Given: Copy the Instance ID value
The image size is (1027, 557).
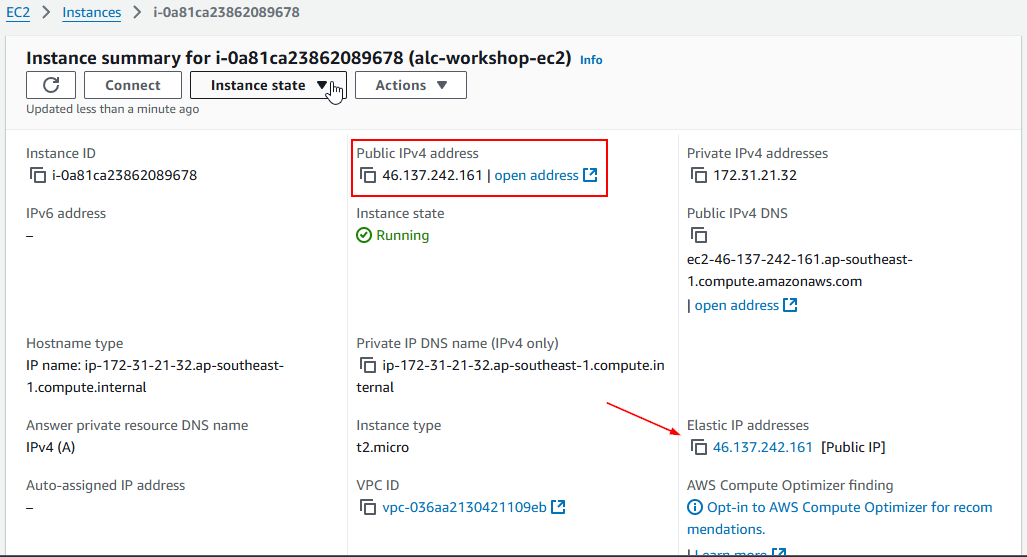Looking at the screenshot, I should click(x=38, y=176).
